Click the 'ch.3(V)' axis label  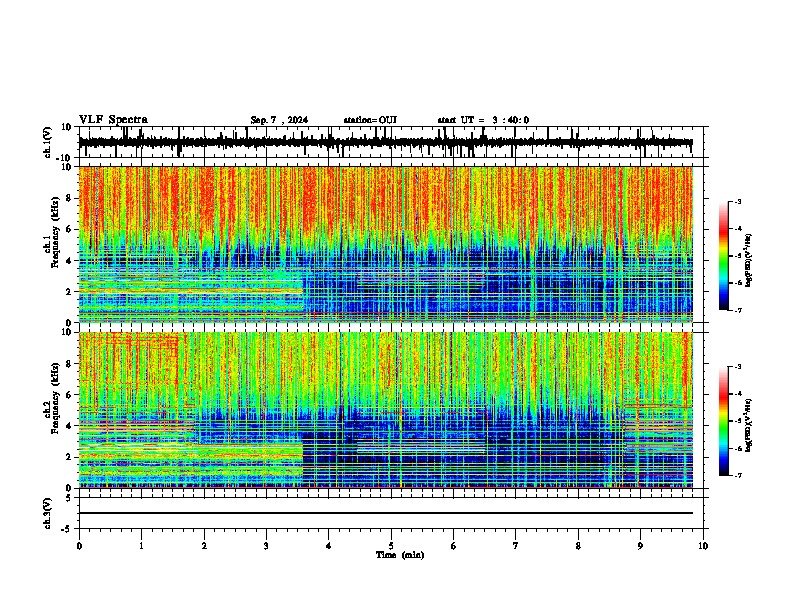pyautogui.click(x=47, y=513)
